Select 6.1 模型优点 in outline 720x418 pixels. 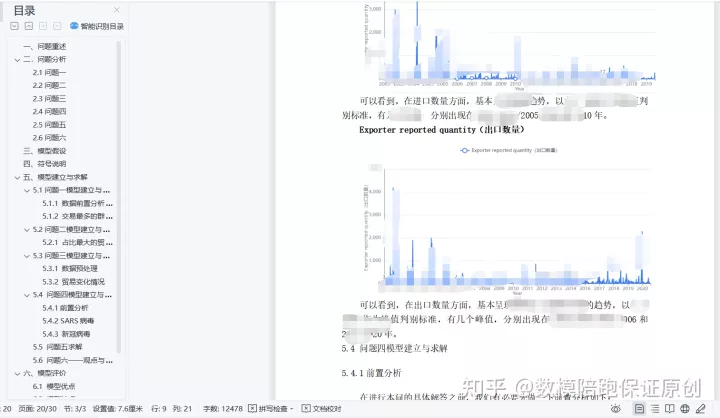[54, 387]
